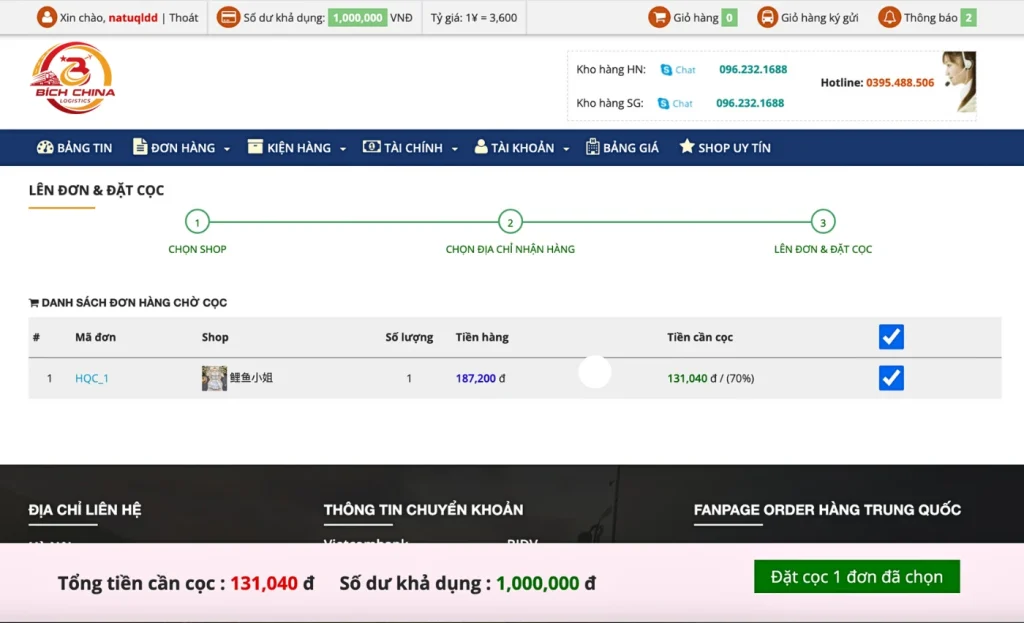Expand the ĐƠN HÀNG dropdown menu

182,148
